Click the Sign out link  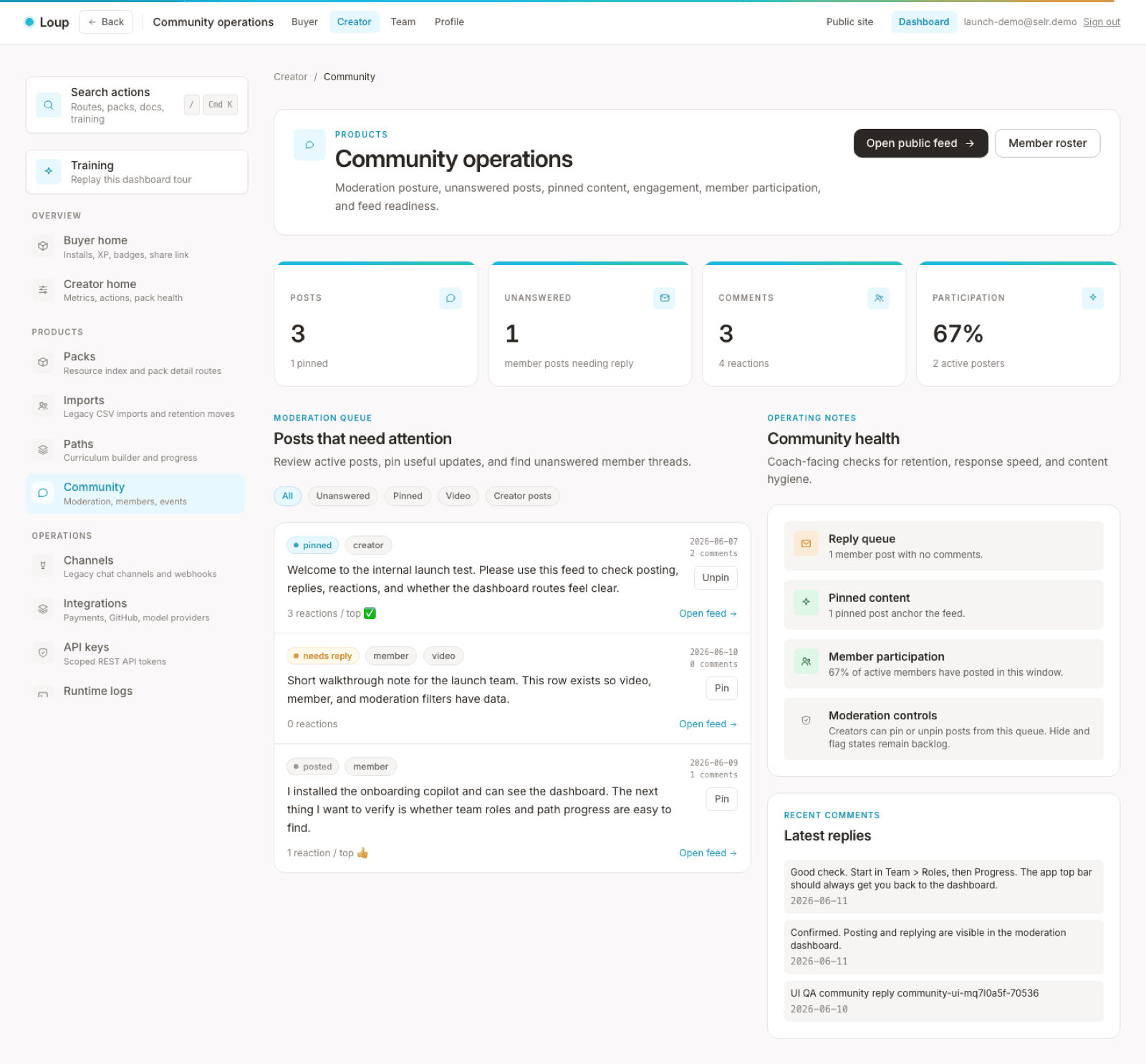(1102, 22)
